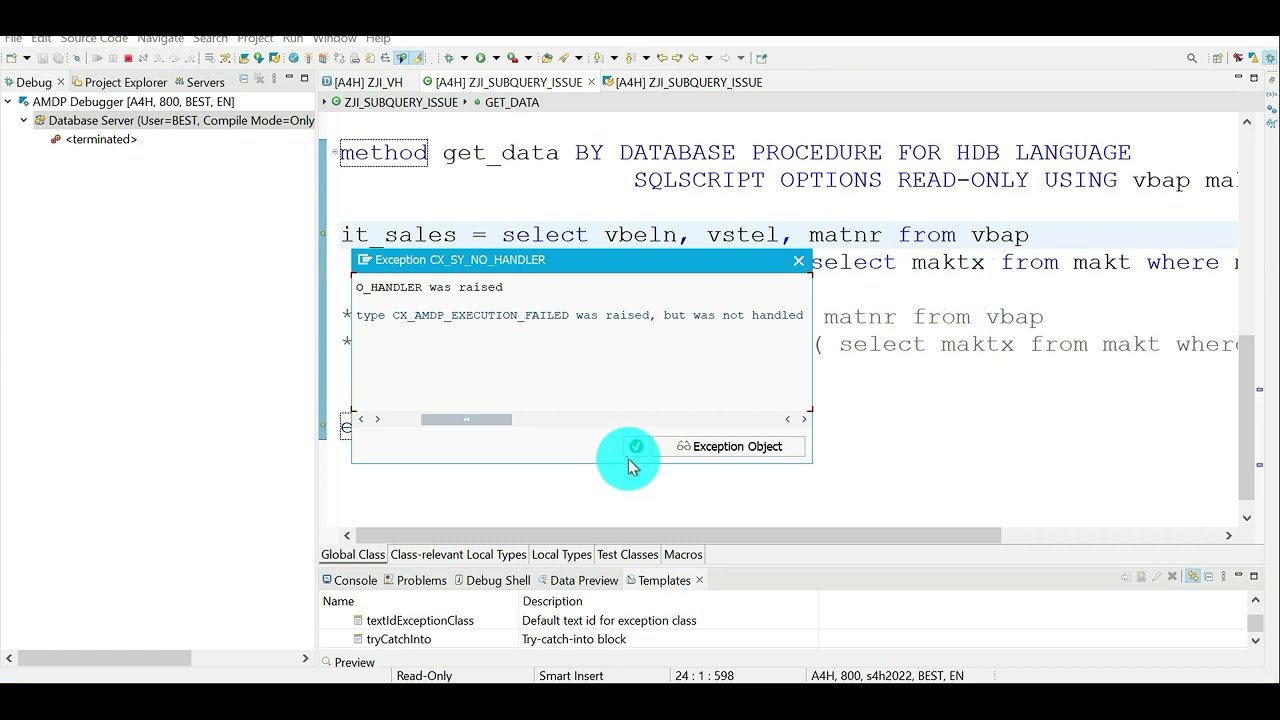The image size is (1280, 720).
Task: Click GET_DATA in the breadcrumb
Action: pyautogui.click(x=511, y=102)
